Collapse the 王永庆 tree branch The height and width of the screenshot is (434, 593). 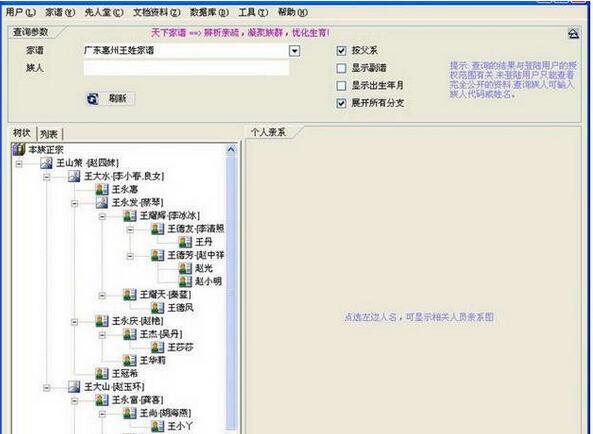(75, 322)
